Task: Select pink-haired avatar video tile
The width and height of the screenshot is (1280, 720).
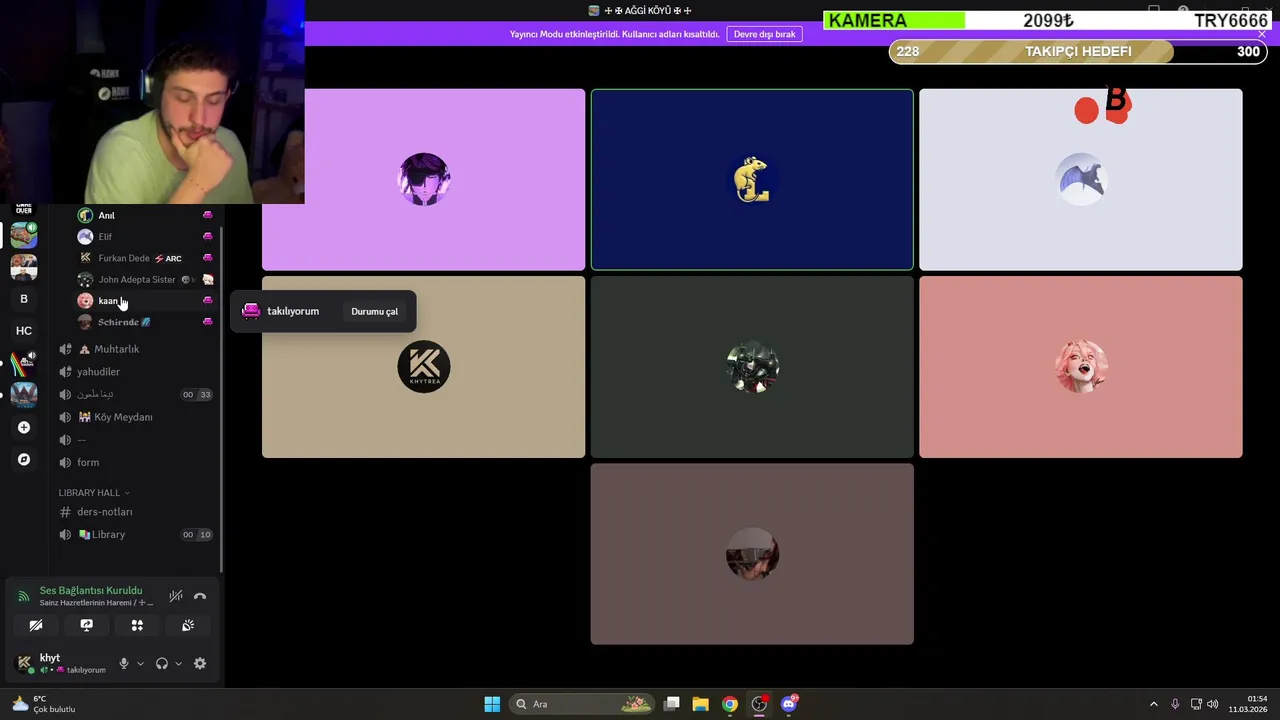Action: click(1081, 367)
